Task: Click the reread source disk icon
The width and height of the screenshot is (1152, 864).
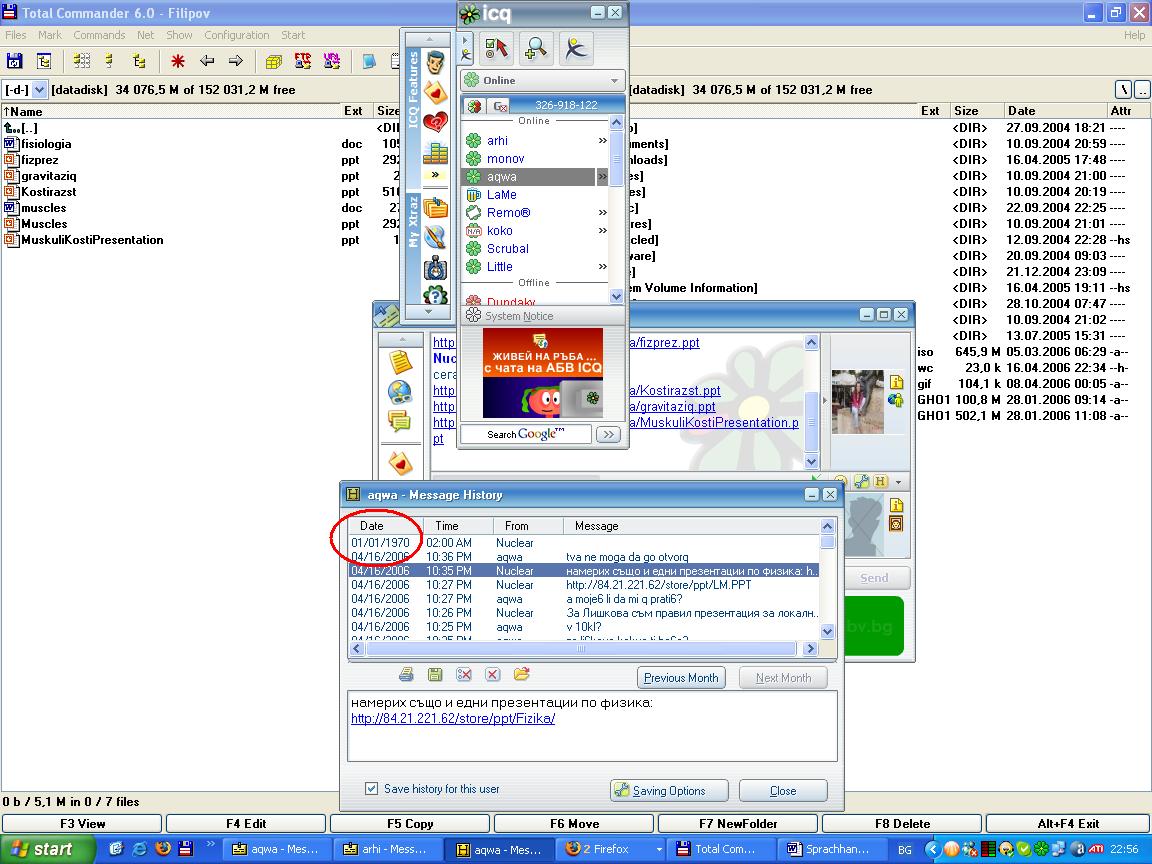Action: tap(15, 62)
